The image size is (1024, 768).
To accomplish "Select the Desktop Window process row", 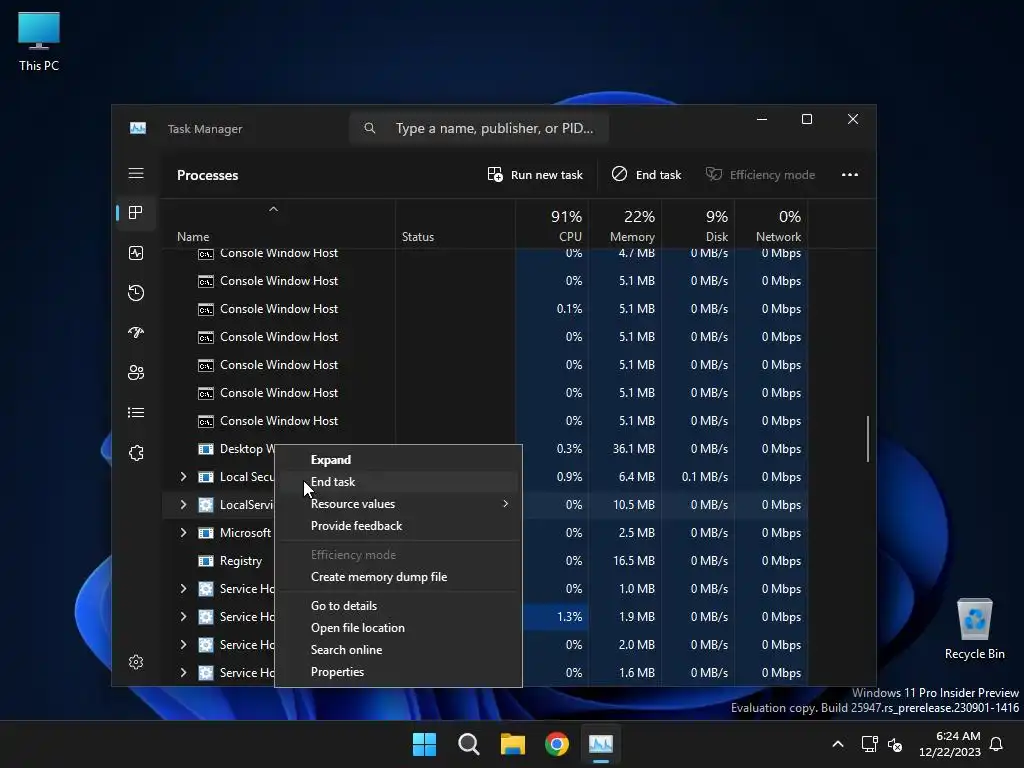I will 484,449.
